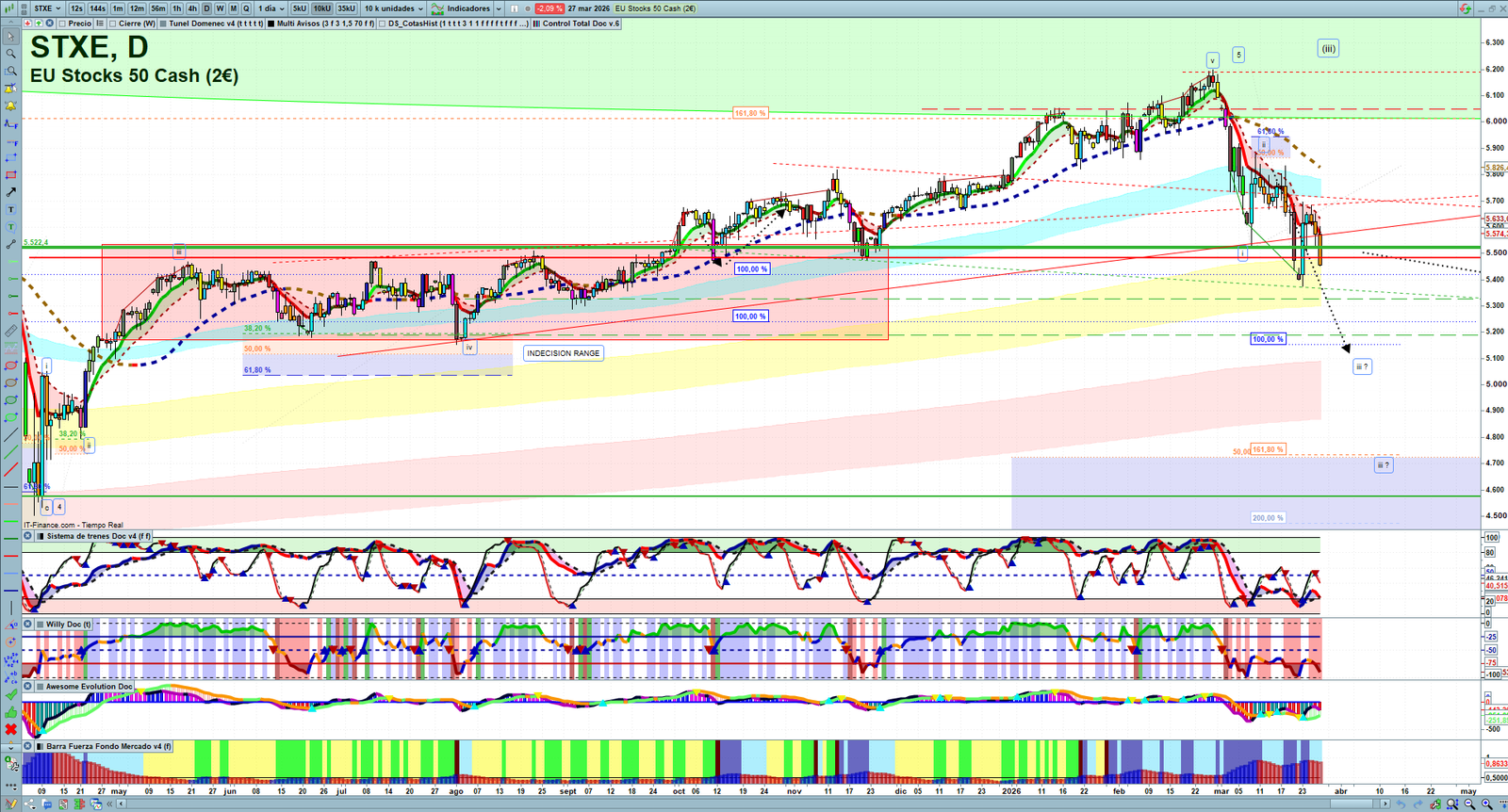
Task: Click the 27 mar 2026 date text
Action: [589, 8]
